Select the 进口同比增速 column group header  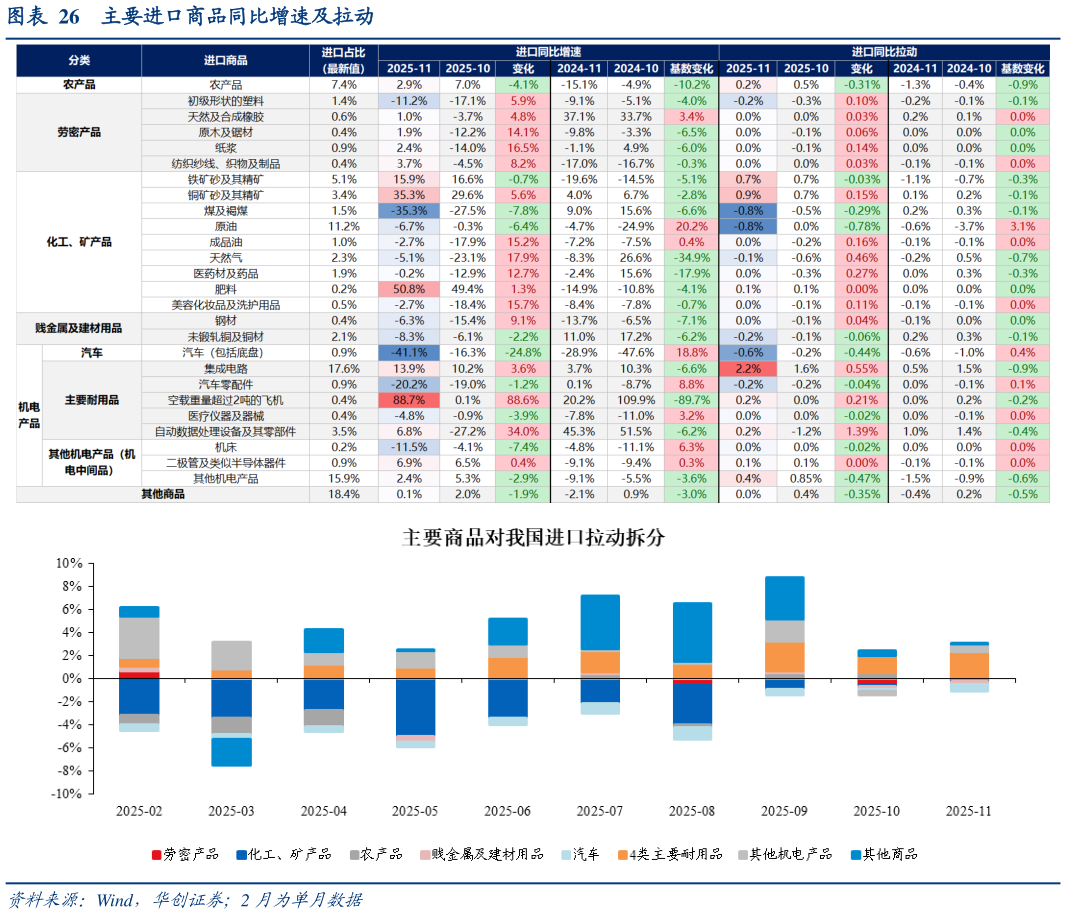pos(548,52)
